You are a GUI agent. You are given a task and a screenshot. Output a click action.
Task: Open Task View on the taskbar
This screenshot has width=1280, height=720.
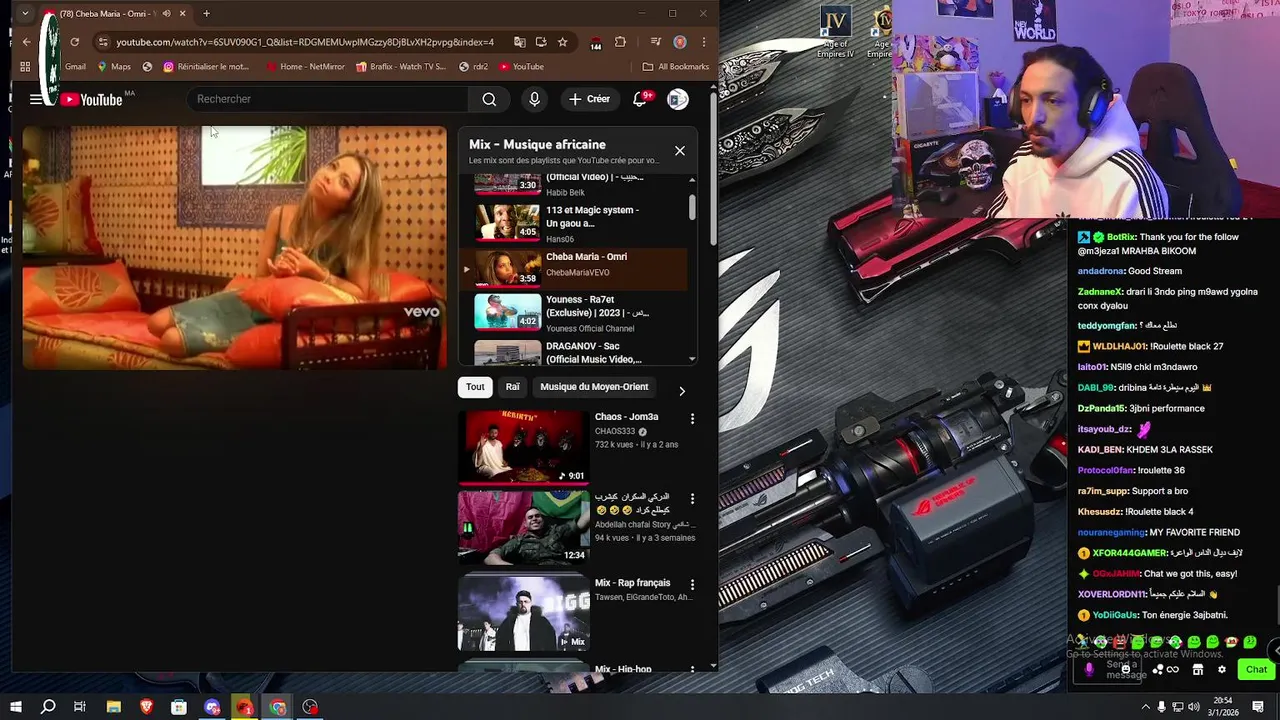(80, 707)
